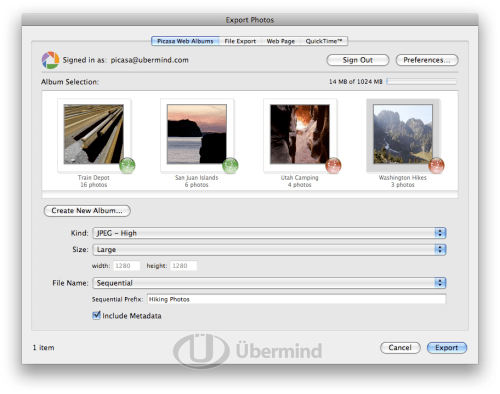Click the Export button
This screenshot has width=500, height=394.
(x=447, y=348)
